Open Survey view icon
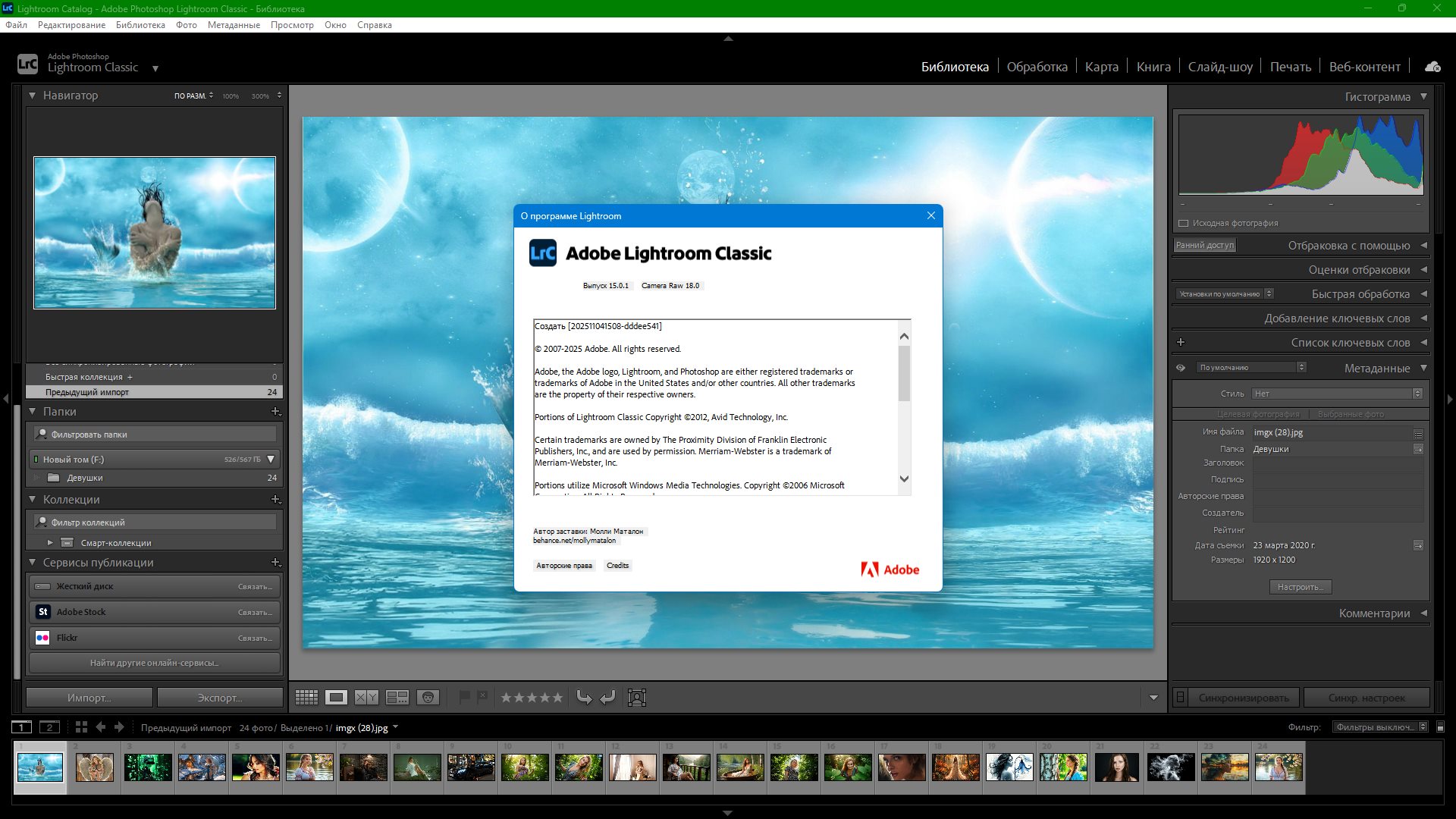Image resolution: width=1456 pixels, height=819 pixels. (x=397, y=698)
